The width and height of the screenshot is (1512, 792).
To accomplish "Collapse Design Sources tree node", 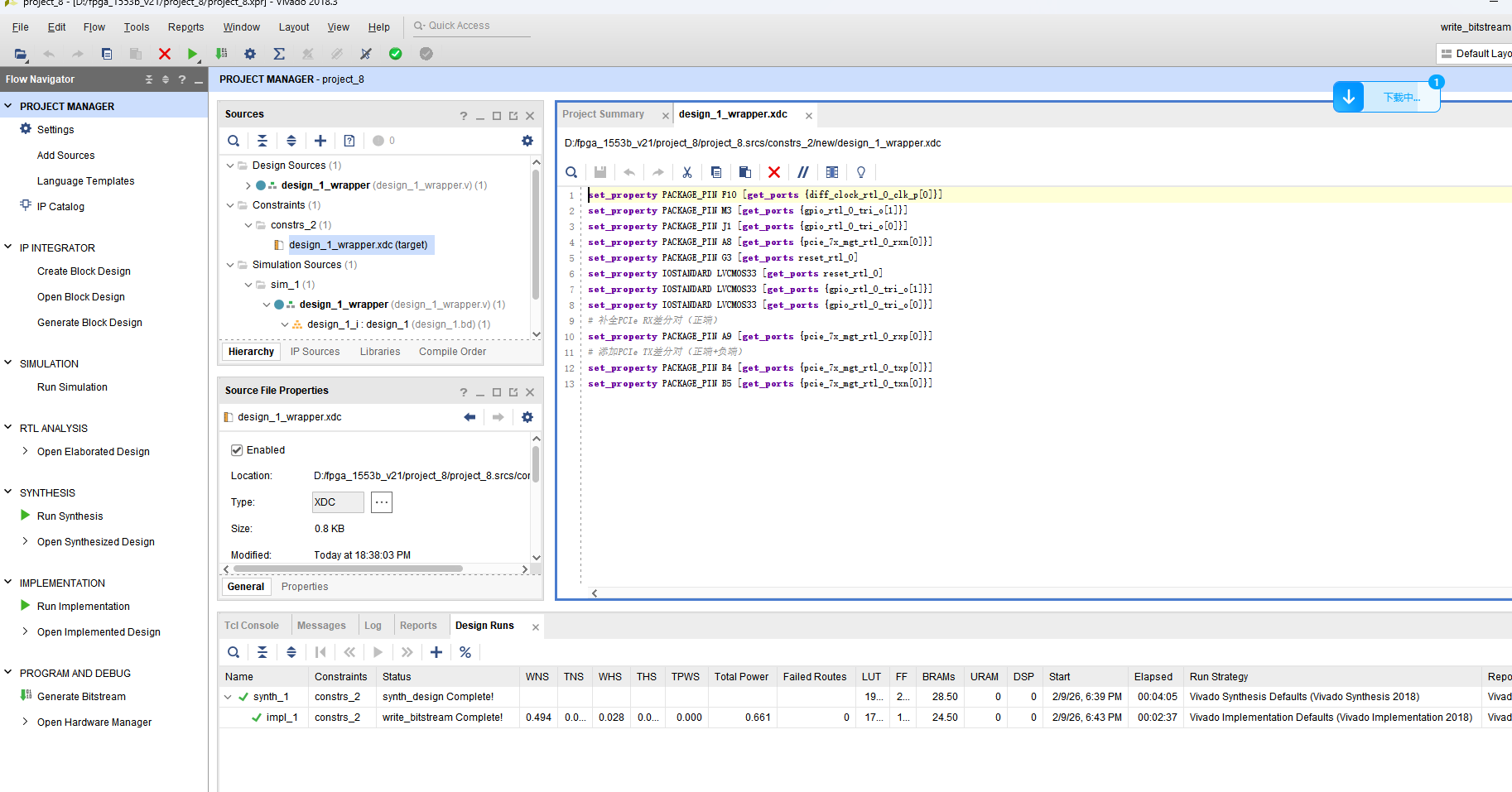I will pyautogui.click(x=230, y=166).
